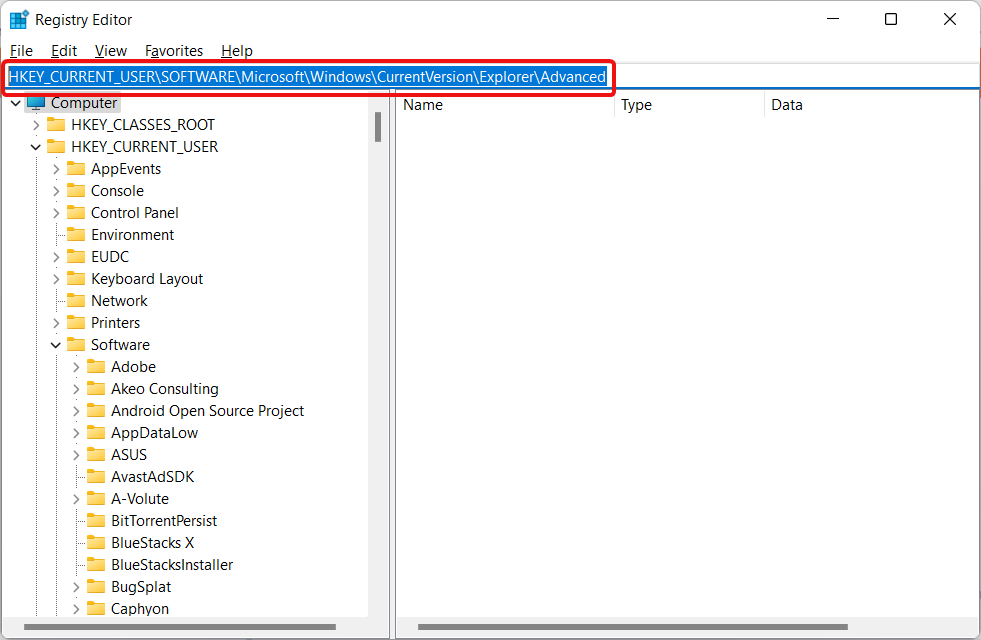Open the Favorites menu
This screenshot has width=981, height=640.
click(x=174, y=51)
